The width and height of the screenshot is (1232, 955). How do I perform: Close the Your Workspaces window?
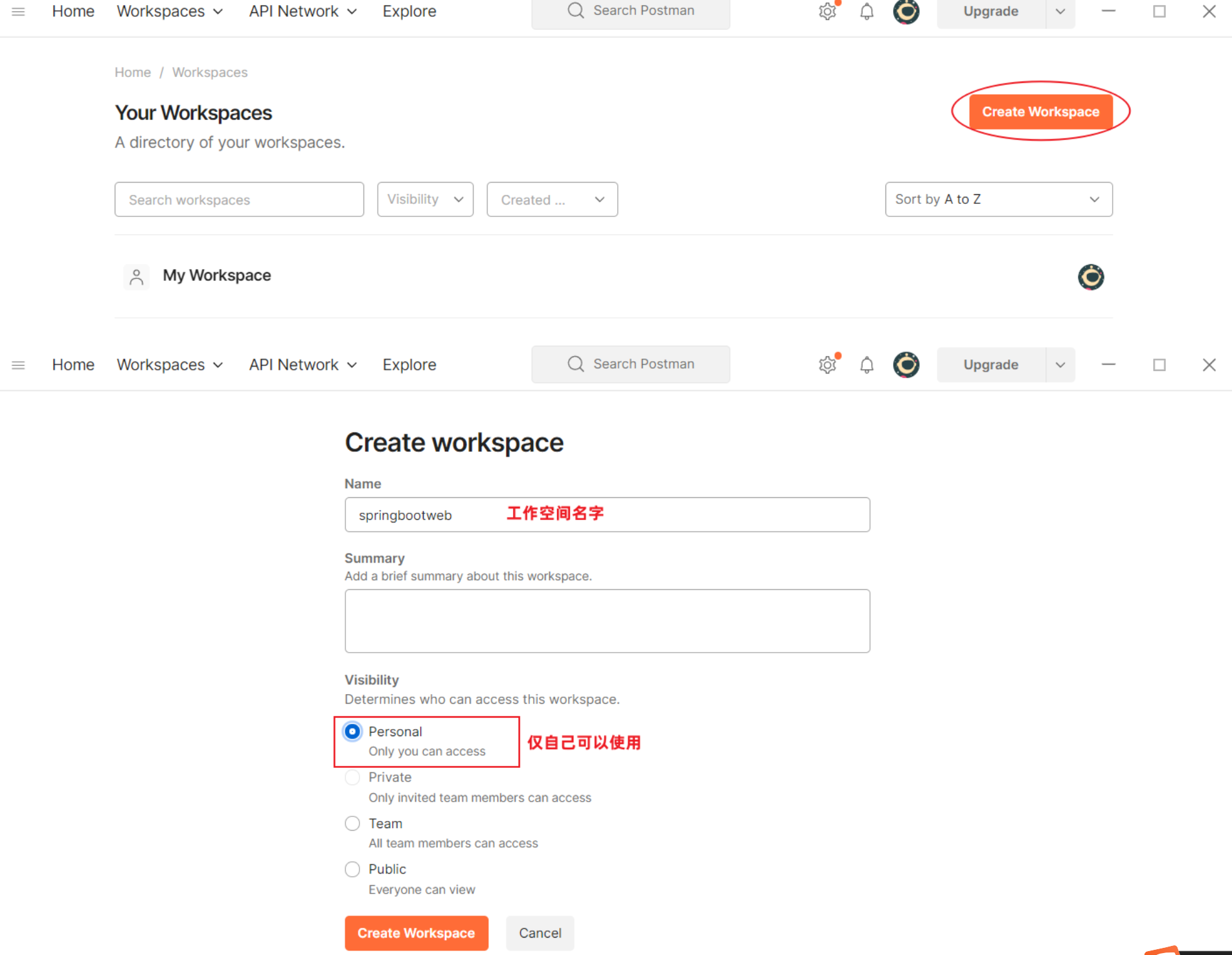click(1209, 12)
